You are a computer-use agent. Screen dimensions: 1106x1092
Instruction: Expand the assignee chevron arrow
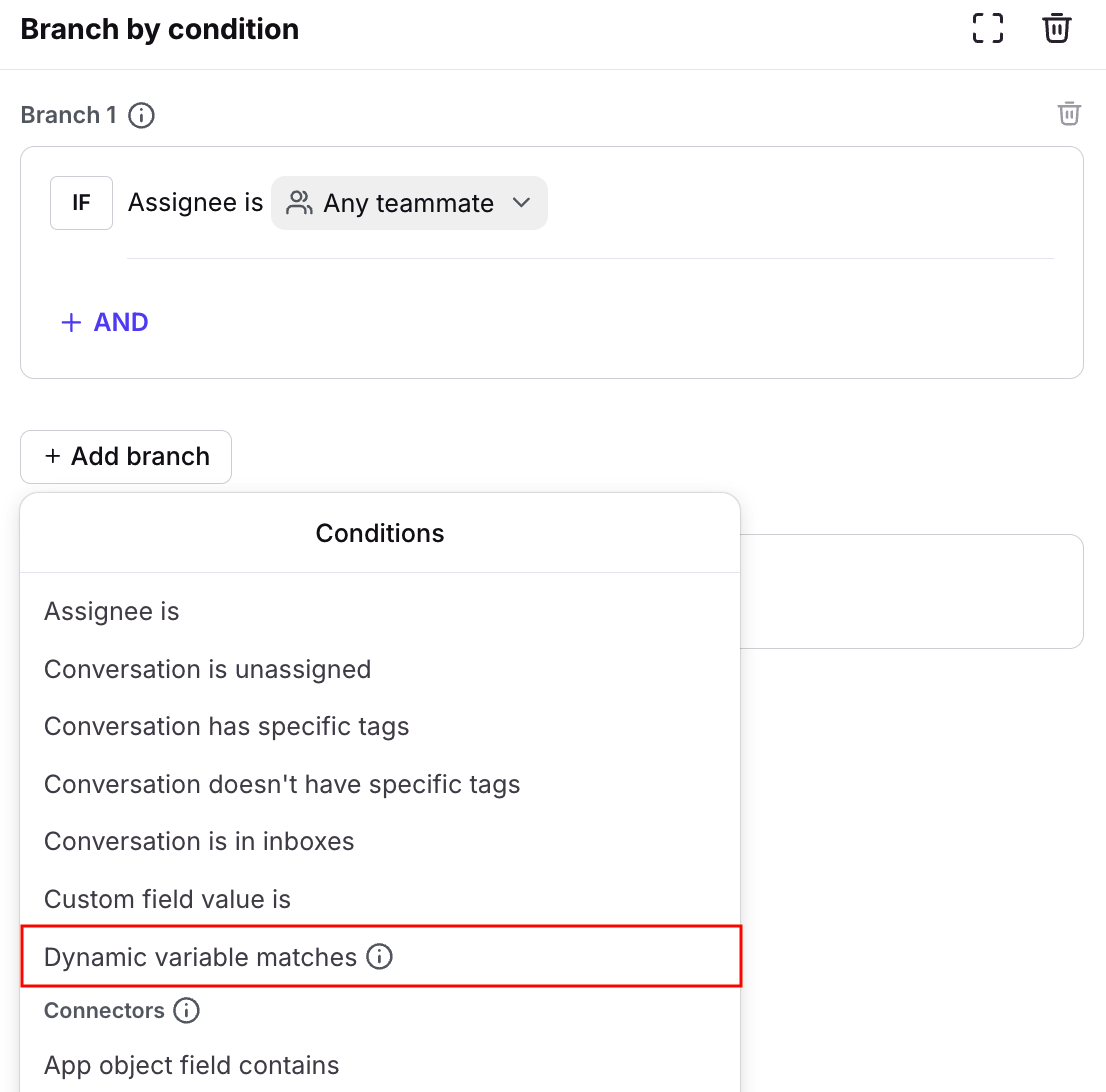(x=521, y=203)
